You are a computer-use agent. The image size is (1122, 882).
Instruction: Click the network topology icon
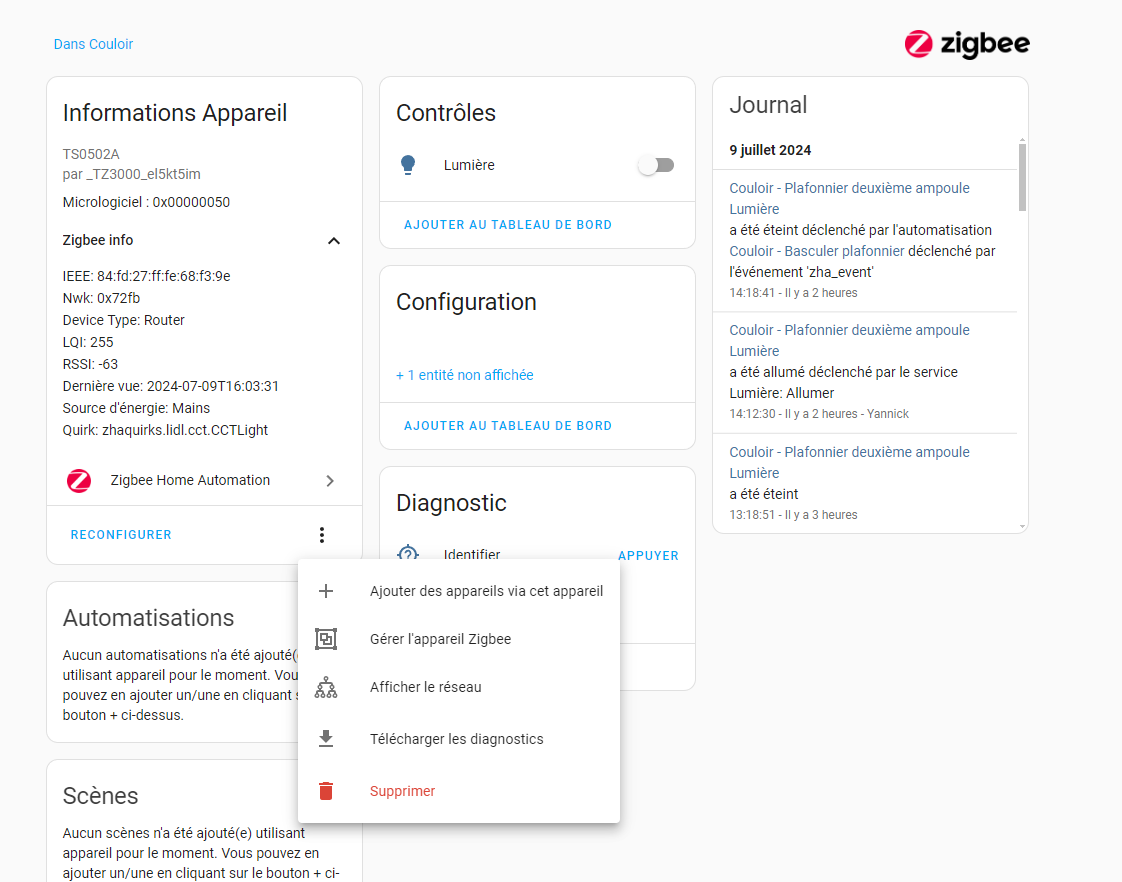click(x=326, y=687)
